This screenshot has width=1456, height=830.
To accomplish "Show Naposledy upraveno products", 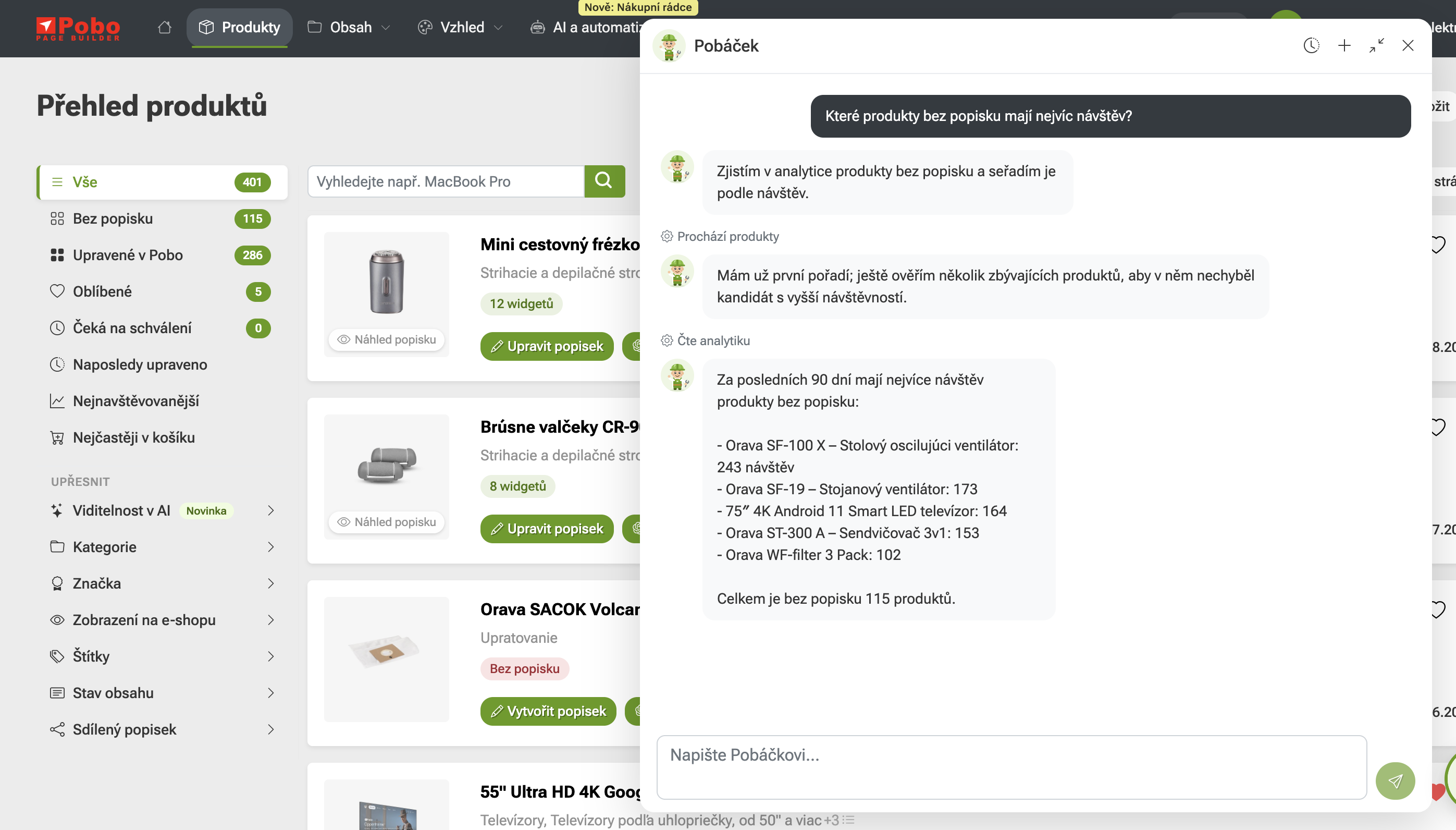I will [x=162, y=365].
